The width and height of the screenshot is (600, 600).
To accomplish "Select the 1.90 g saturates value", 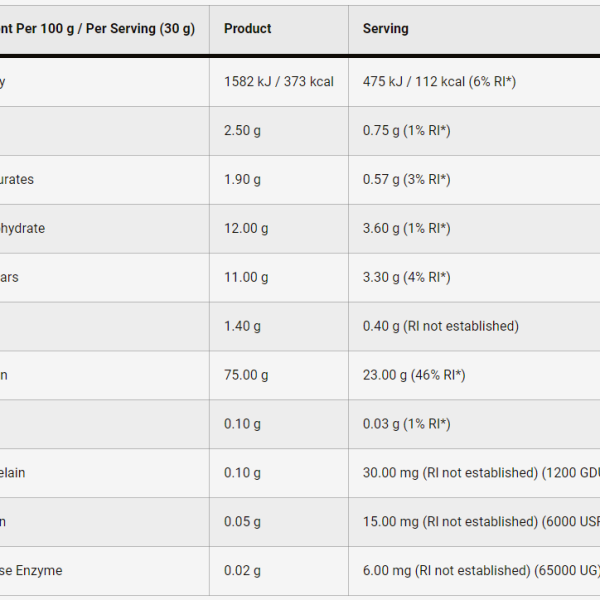I will click(x=242, y=180).
